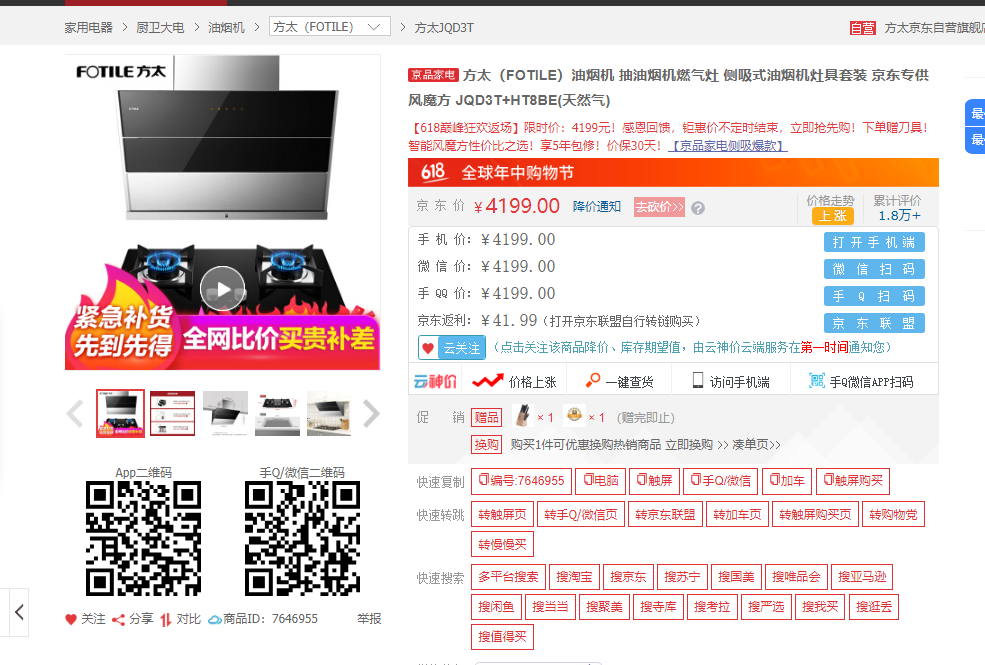Collapse the left sidebar arrow
The width and height of the screenshot is (985, 665).
19,612
